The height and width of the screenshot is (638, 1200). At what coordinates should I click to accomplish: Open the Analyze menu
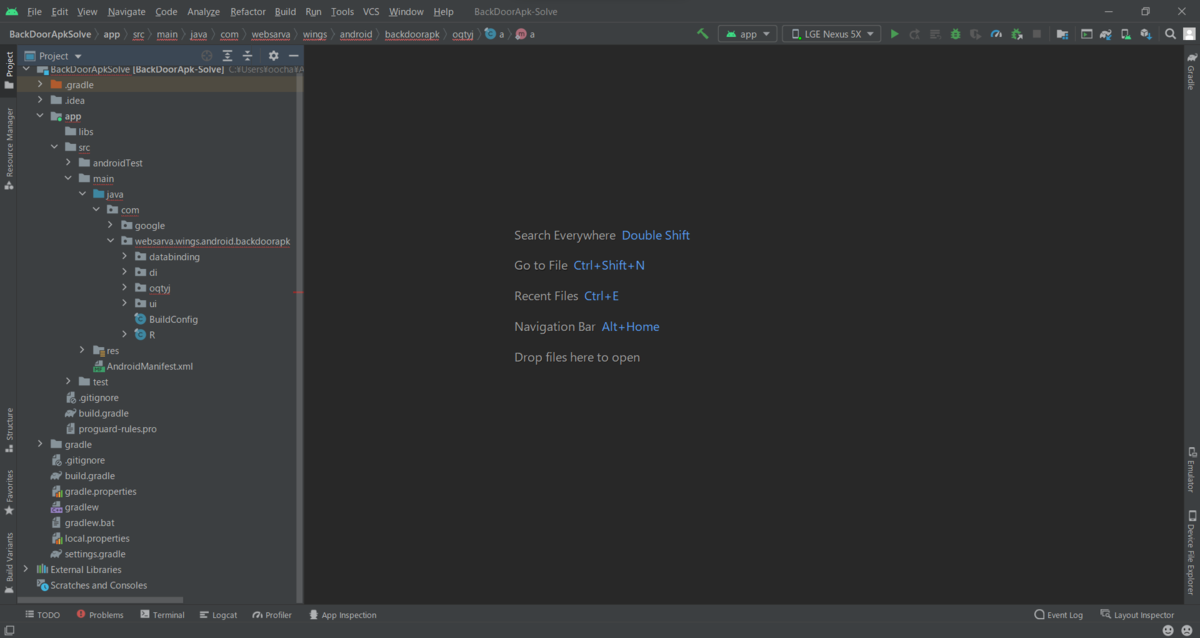[x=203, y=12]
